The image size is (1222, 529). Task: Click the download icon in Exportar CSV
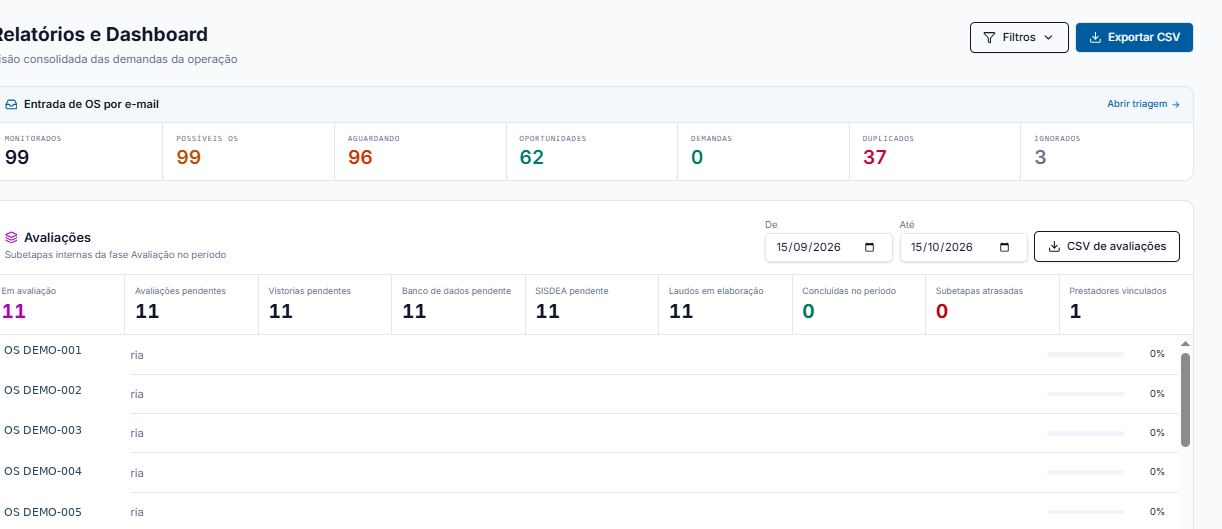1095,37
